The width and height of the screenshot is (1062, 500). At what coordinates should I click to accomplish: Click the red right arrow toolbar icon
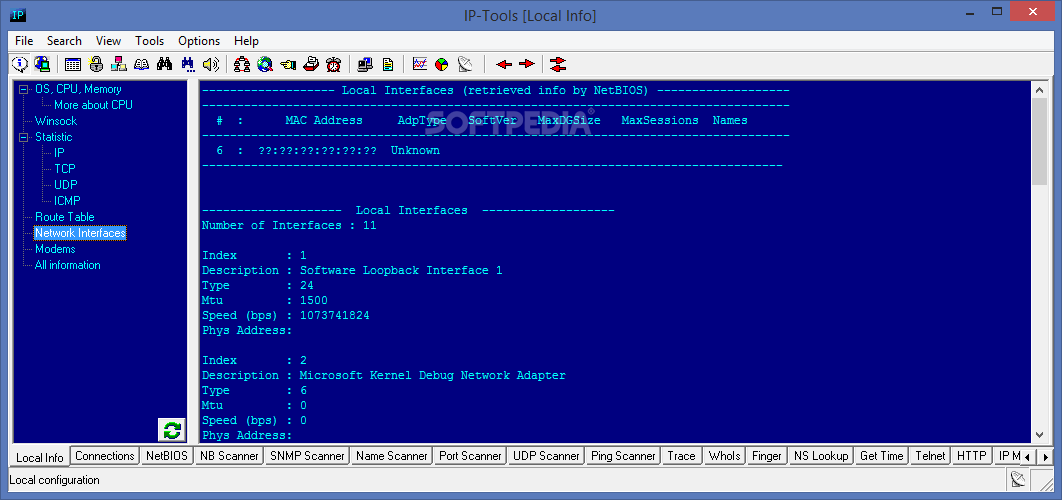tap(527, 64)
